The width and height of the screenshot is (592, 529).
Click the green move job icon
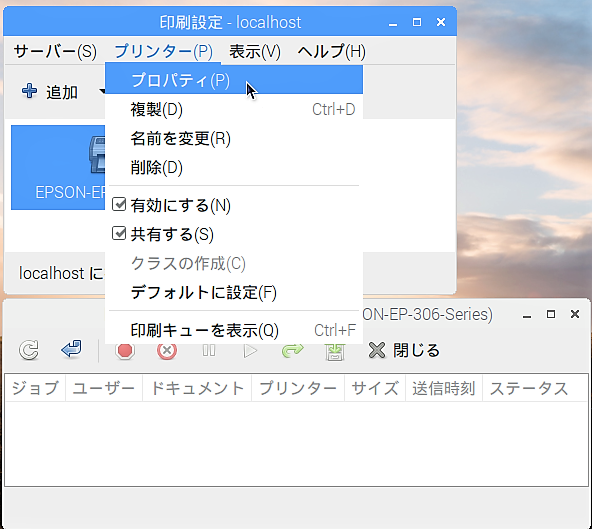point(335,351)
